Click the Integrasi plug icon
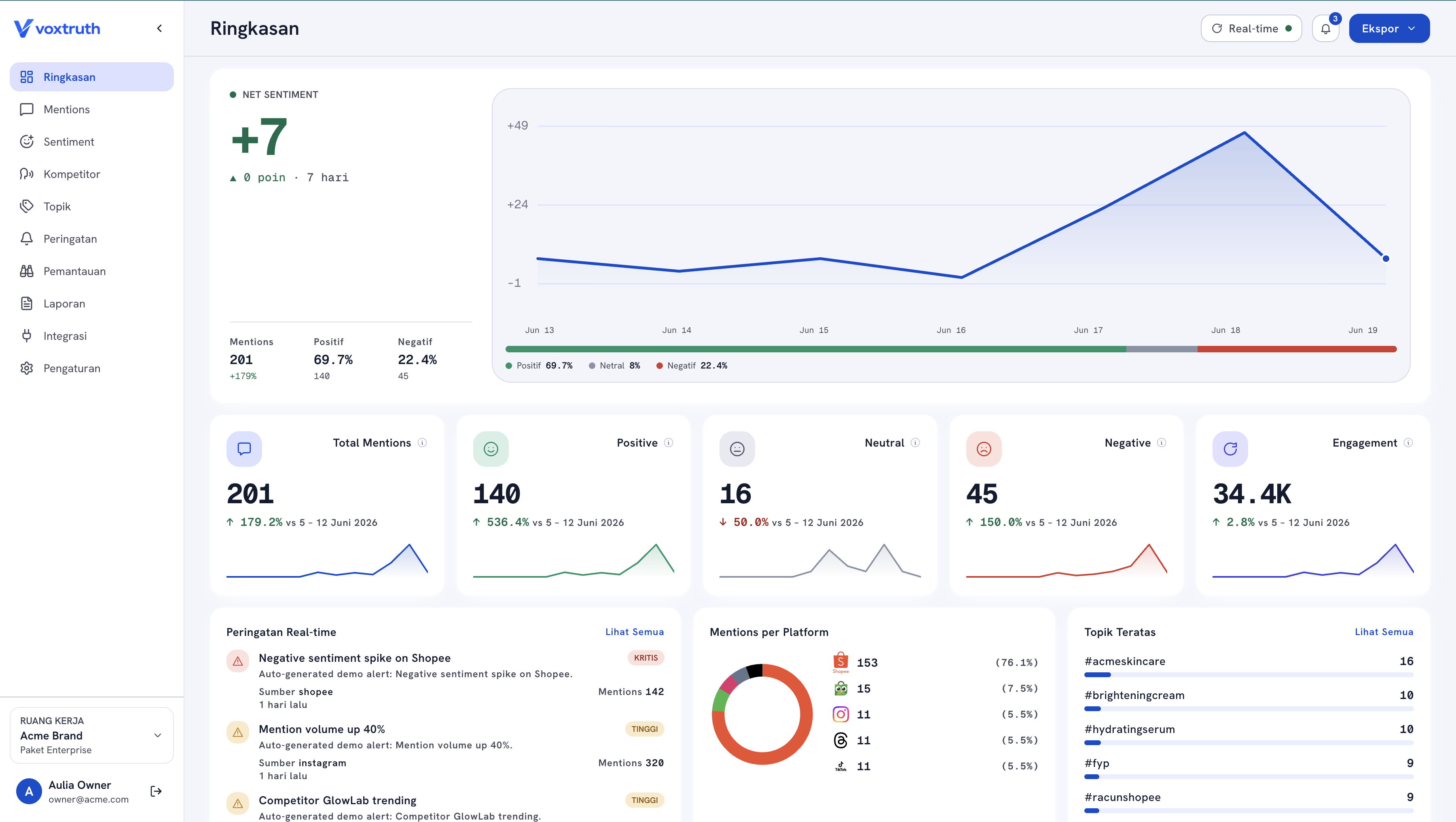 [27, 336]
